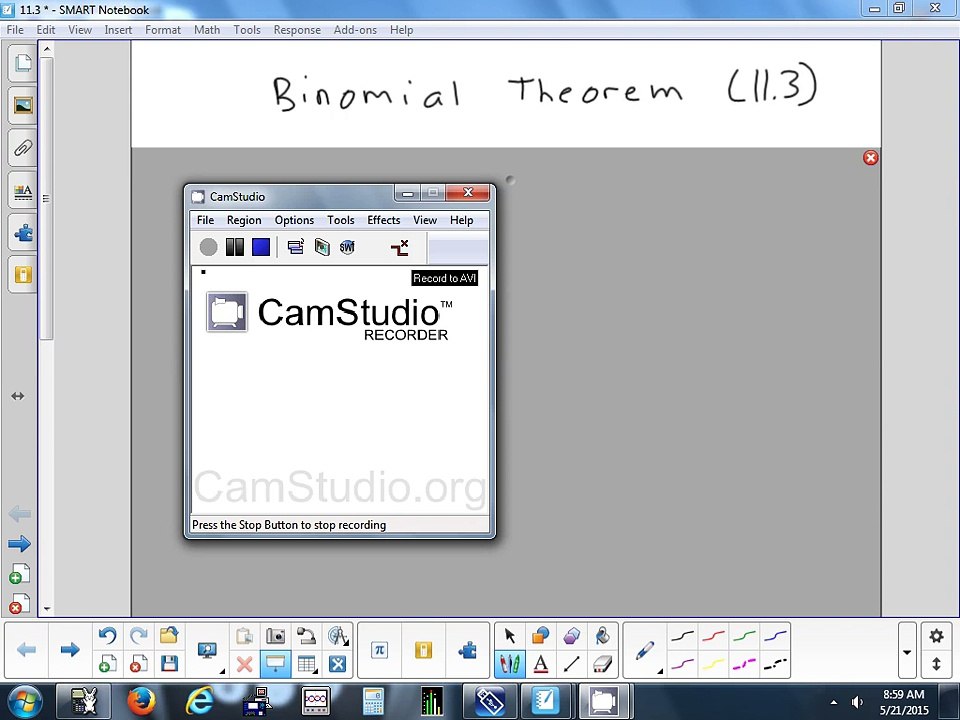Open the CamStudio Options menu

point(294,220)
